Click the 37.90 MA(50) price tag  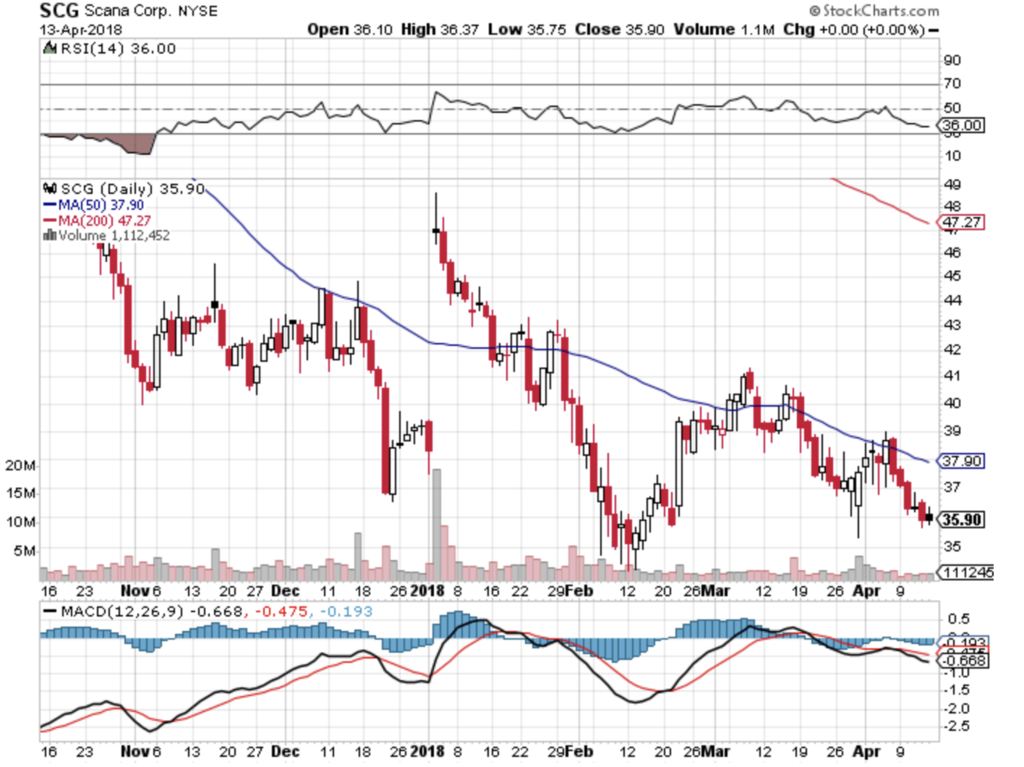963,461
